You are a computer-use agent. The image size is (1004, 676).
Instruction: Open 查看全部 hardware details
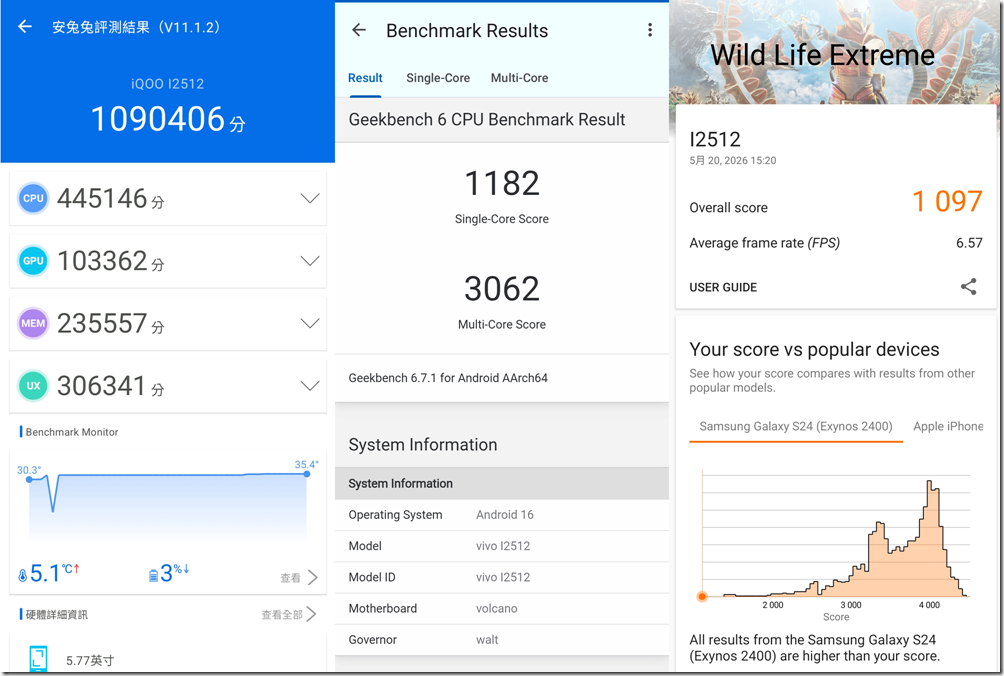[289, 615]
